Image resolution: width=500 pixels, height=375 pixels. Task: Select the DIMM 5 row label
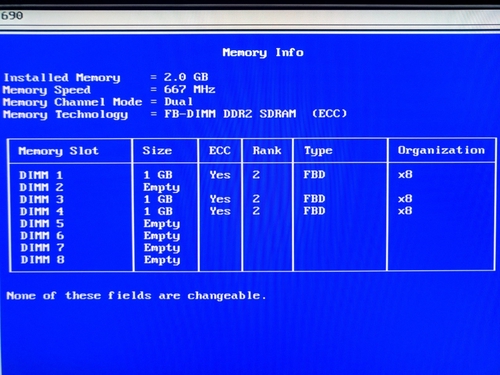tap(42, 223)
